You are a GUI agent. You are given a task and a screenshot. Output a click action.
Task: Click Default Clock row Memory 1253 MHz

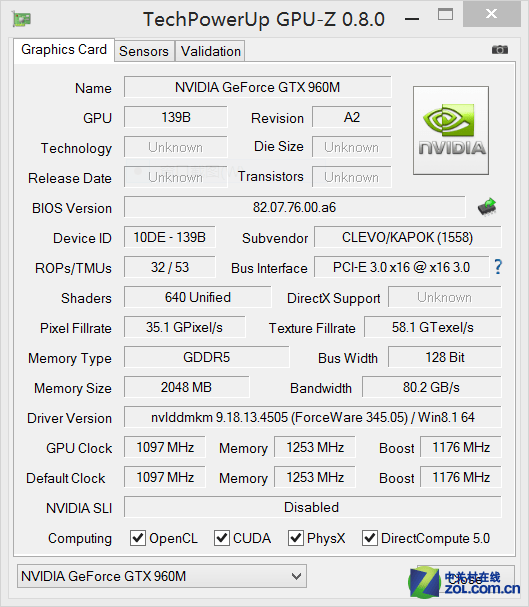click(x=315, y=477)
